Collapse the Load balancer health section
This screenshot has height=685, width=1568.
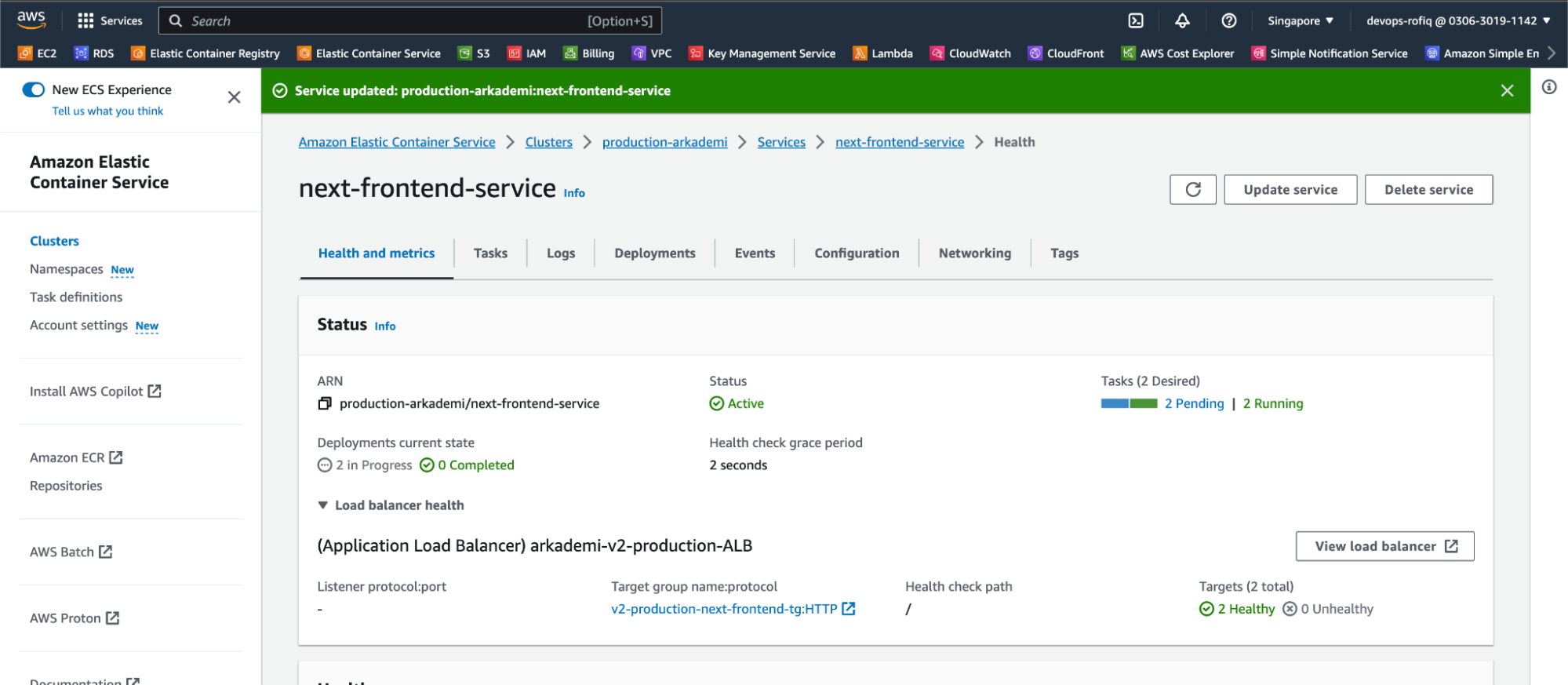(x=322, y=505)
